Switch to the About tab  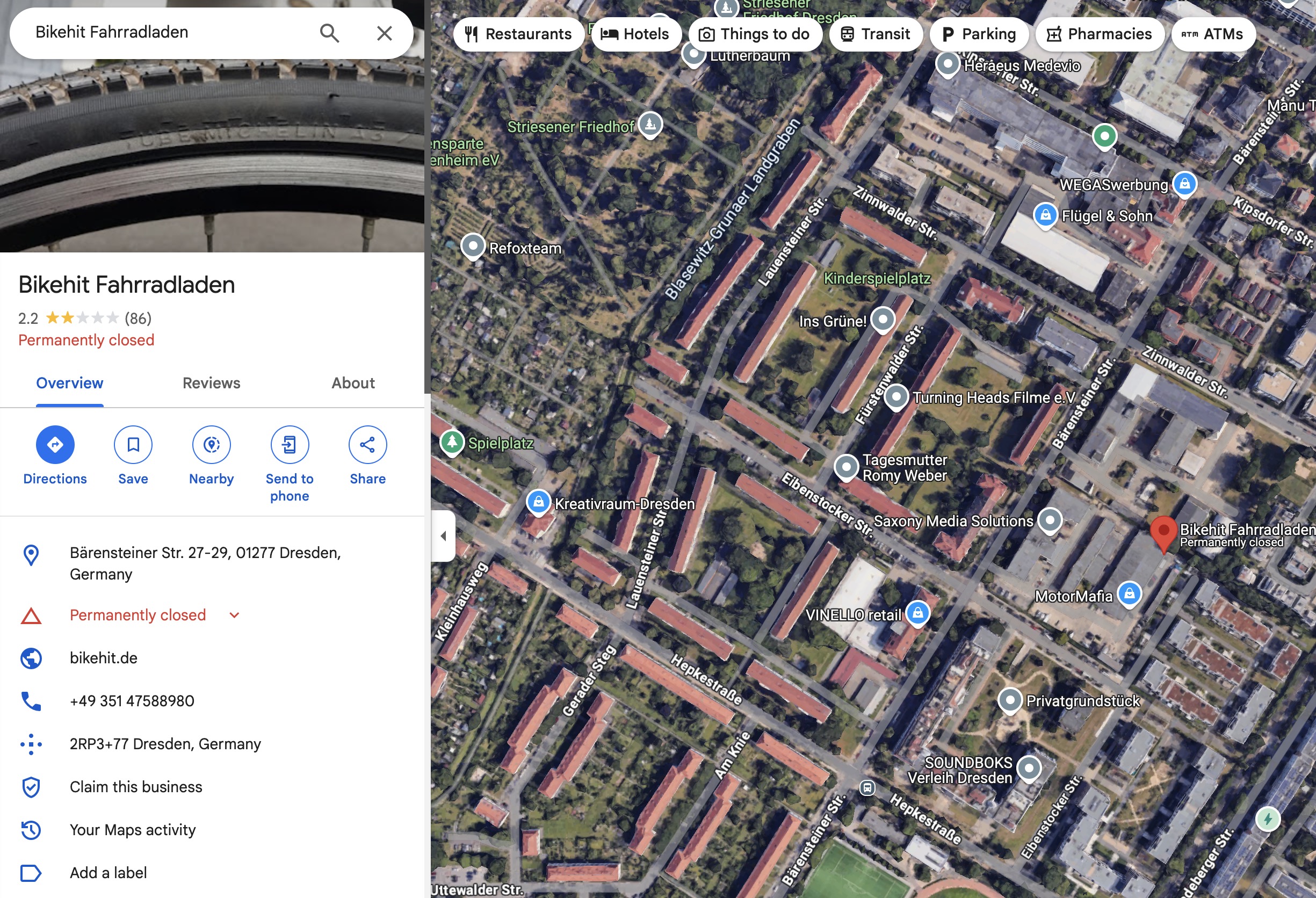pyautogui.click(x=353, y=383)
